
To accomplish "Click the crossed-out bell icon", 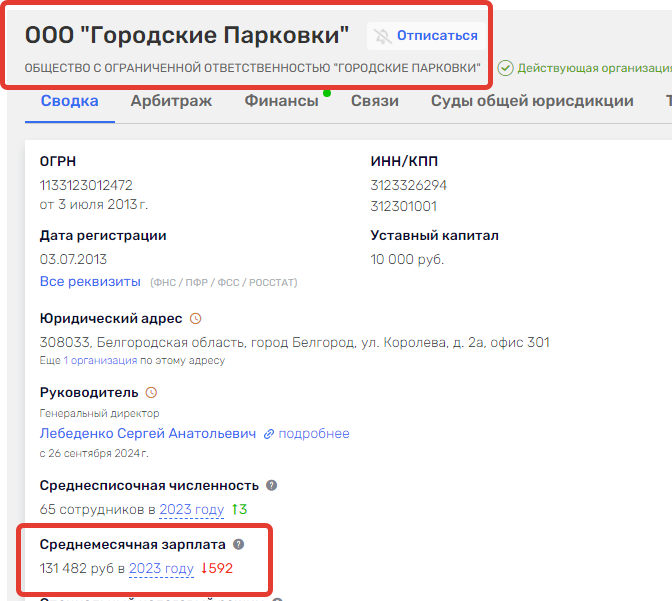I will coord(382,36).
